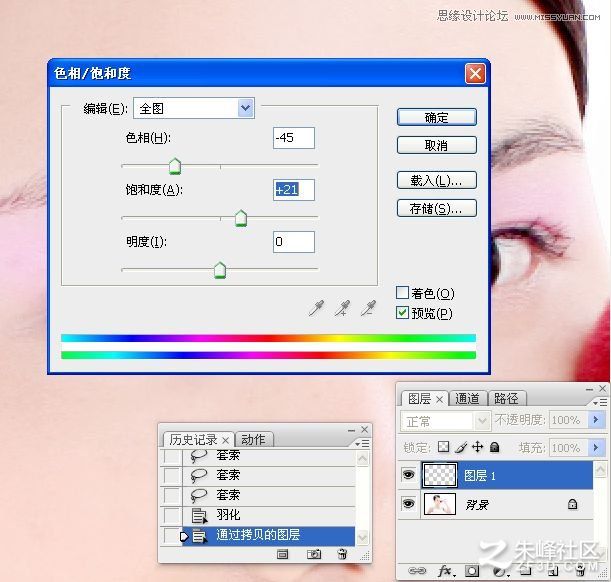Viewport: 611px width, 582px height.
Task: Click History panel scrollbar down arrow
Action: (362, 538)
